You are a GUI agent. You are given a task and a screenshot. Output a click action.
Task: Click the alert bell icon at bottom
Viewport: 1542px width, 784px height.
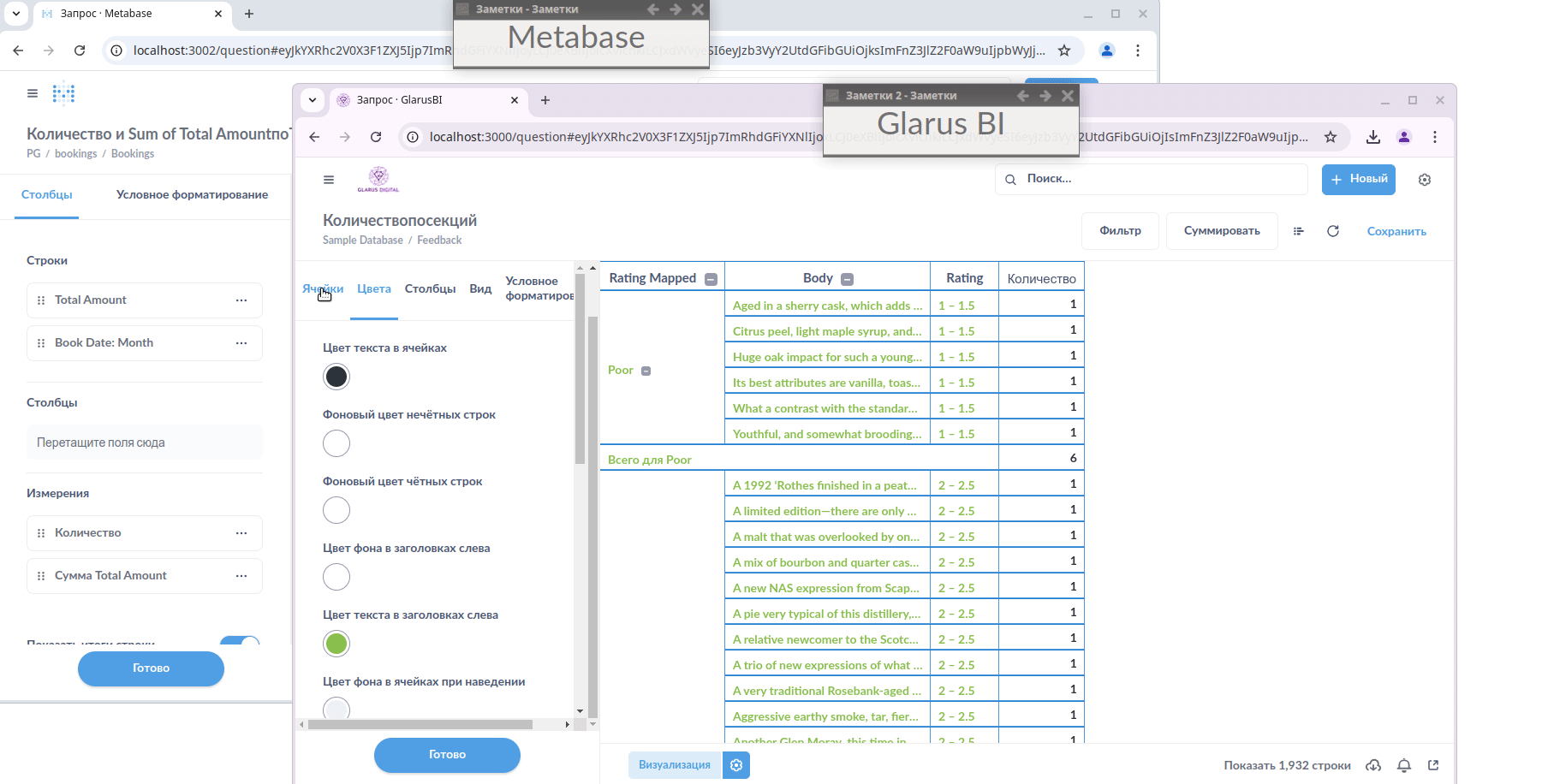[x=1404, y=765]
